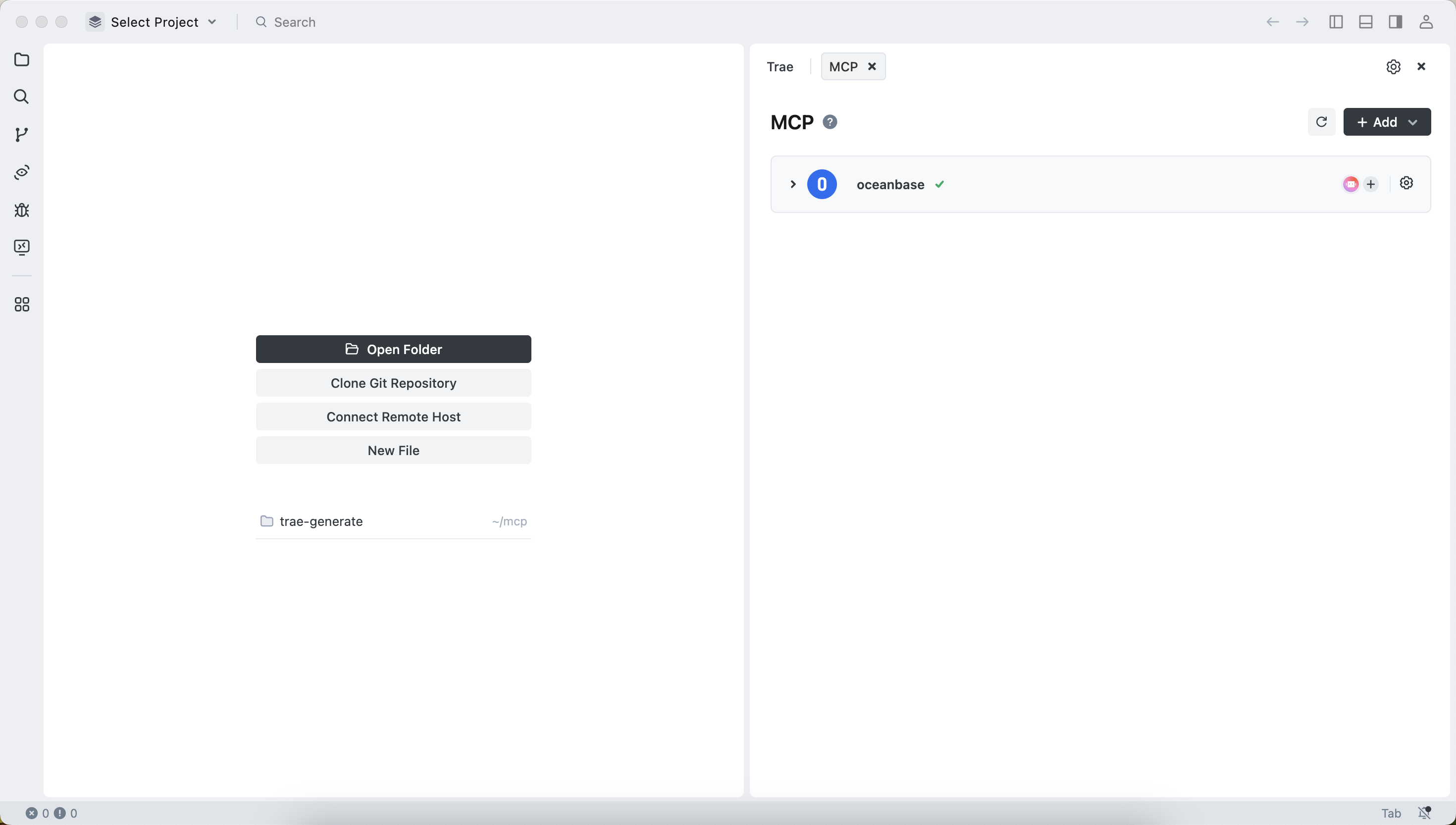This screenshot has width=1456, height=825.
Task: Click the MCP help question mark icon
Action: coord(830,122)
